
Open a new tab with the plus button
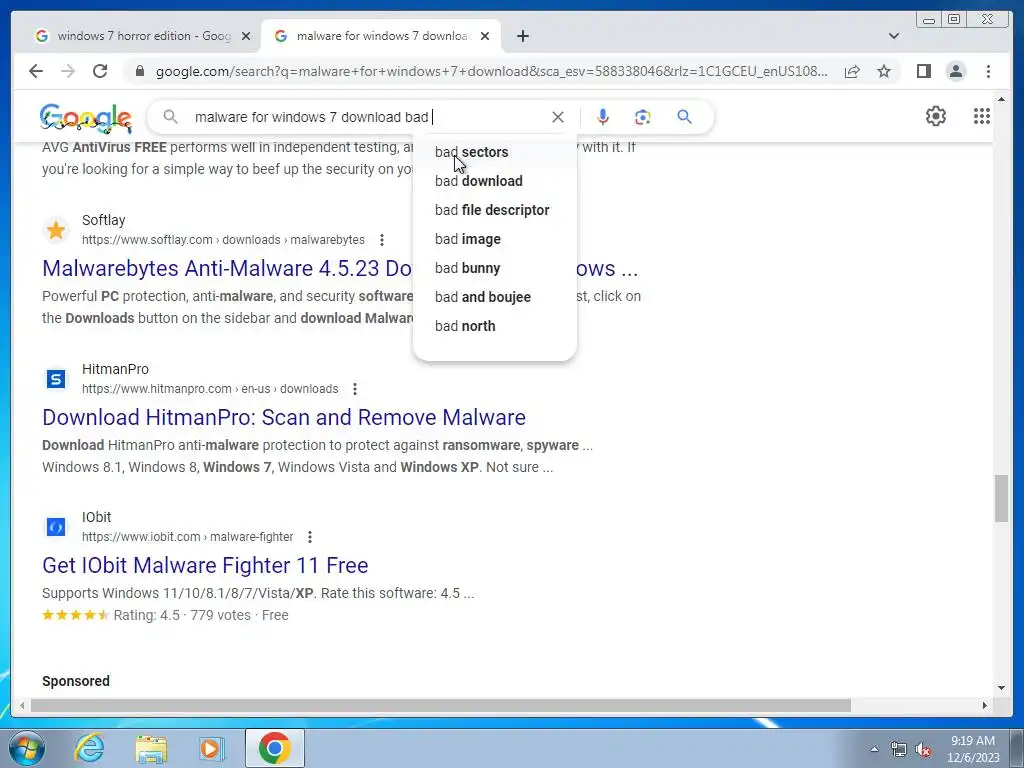click(522, 36)
